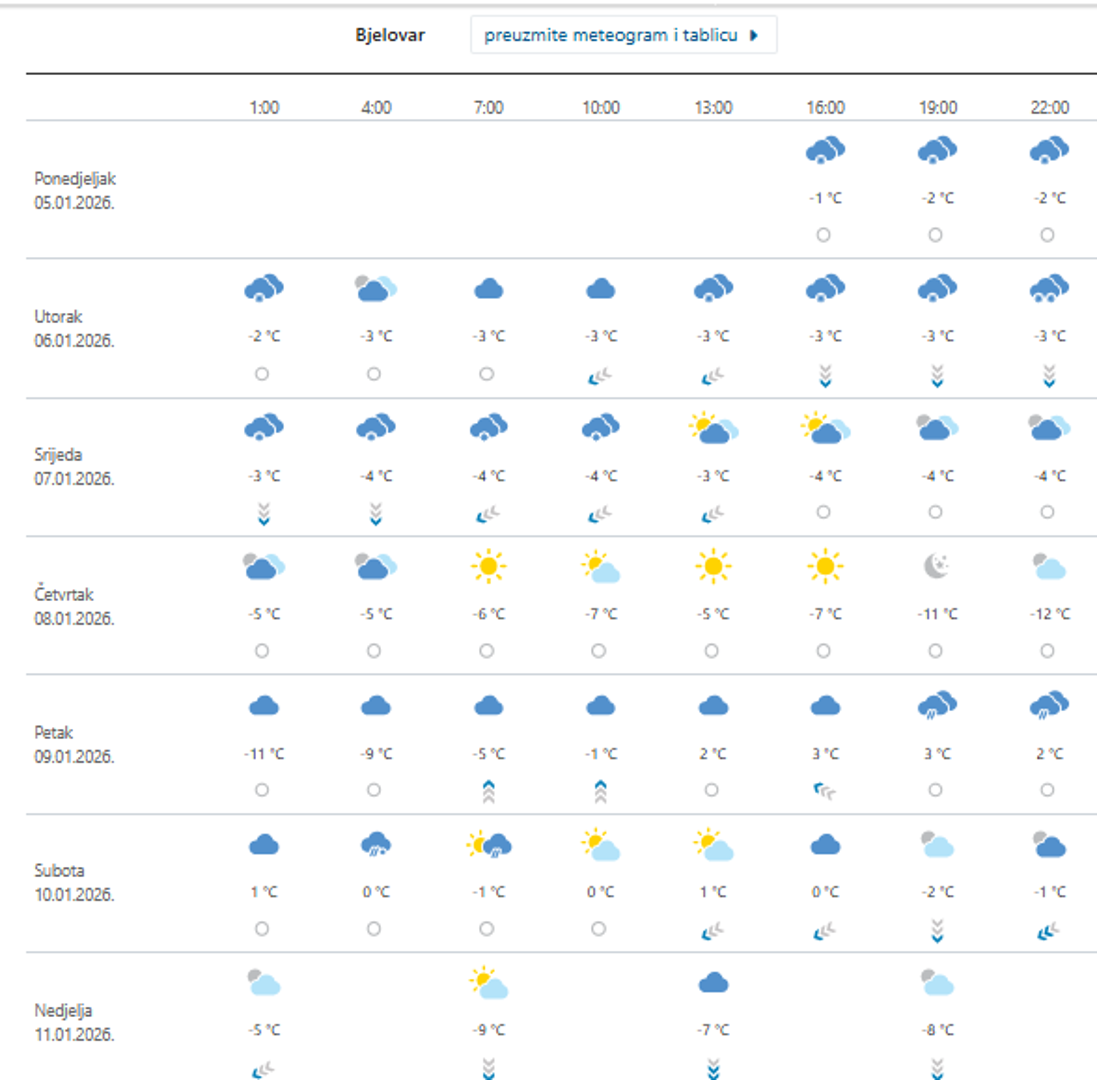The image size is (1097, 1080).
Task: Select the sun-with-rain icon for Subota 7:00
Action: (x=487, y=845)
